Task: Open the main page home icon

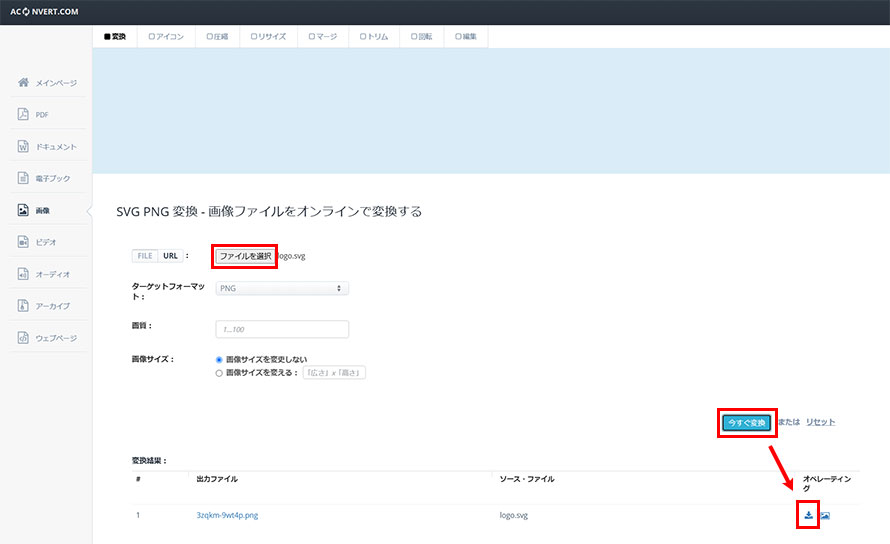Action: [x=23, y=82]
